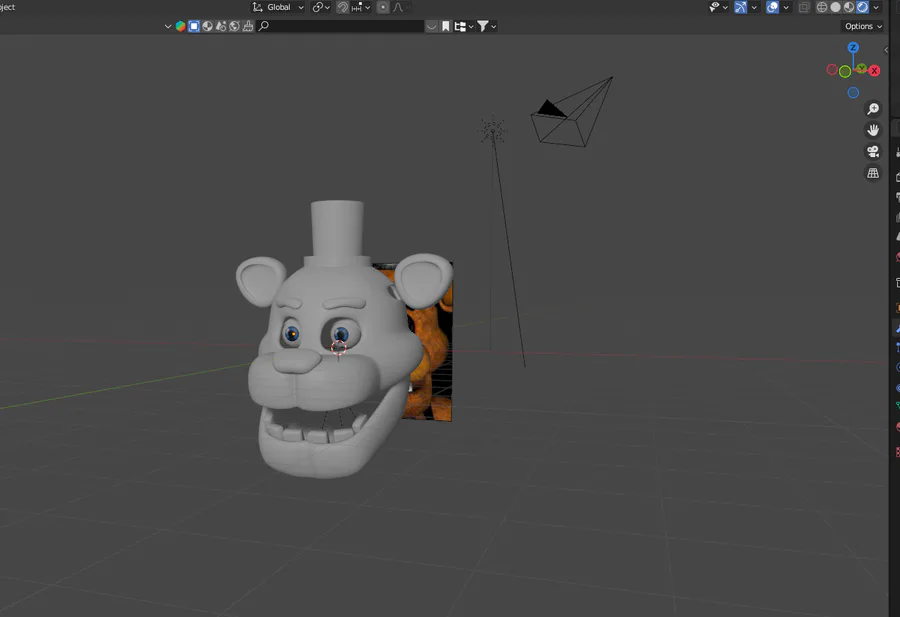Click the Worlds filter globe icon
Image resolution: width=900 pixels, height=617 pixels.
pyautogui.click(x=234, y=26)
